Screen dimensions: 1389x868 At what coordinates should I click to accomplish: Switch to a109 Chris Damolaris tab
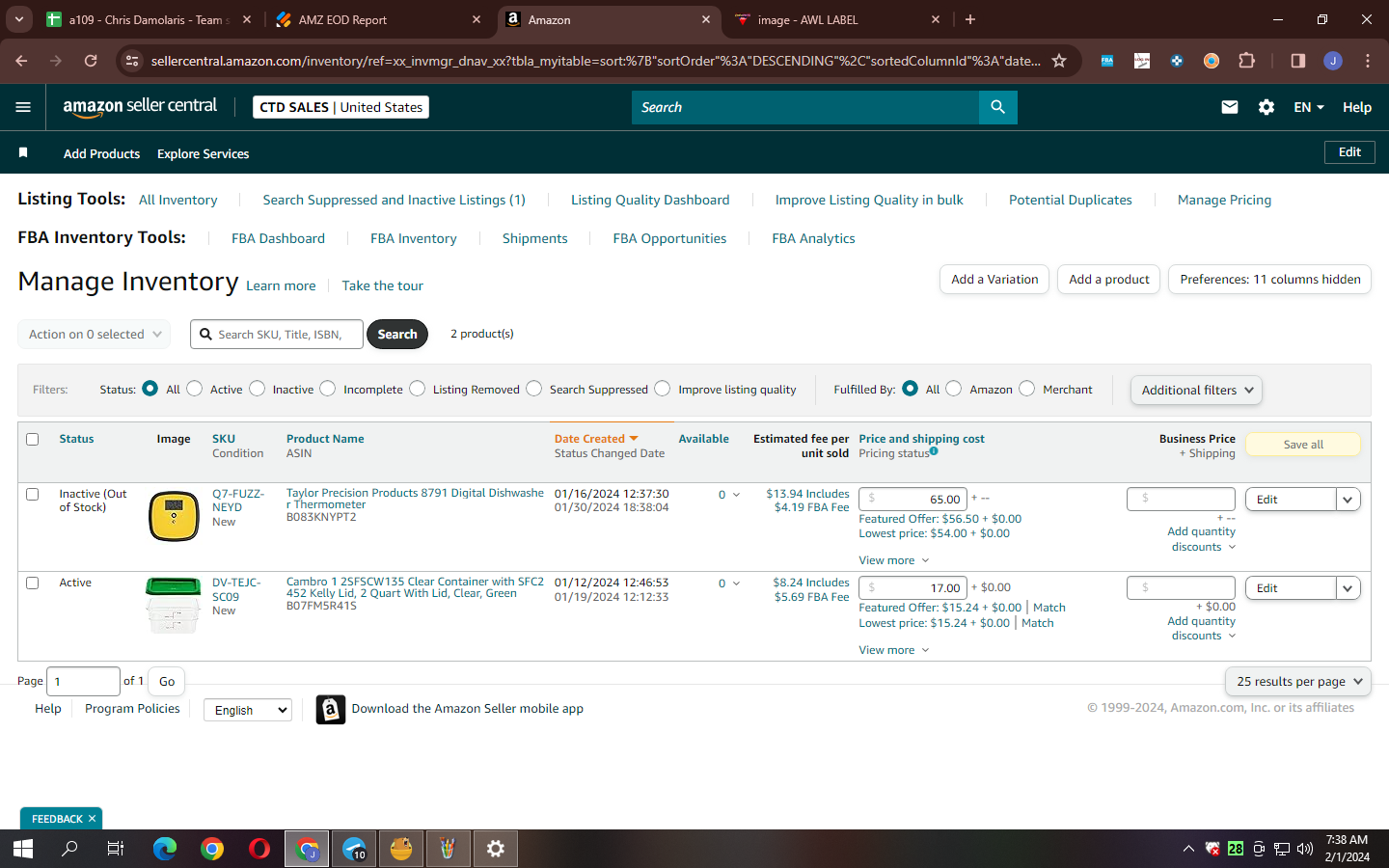coord(150,19)
